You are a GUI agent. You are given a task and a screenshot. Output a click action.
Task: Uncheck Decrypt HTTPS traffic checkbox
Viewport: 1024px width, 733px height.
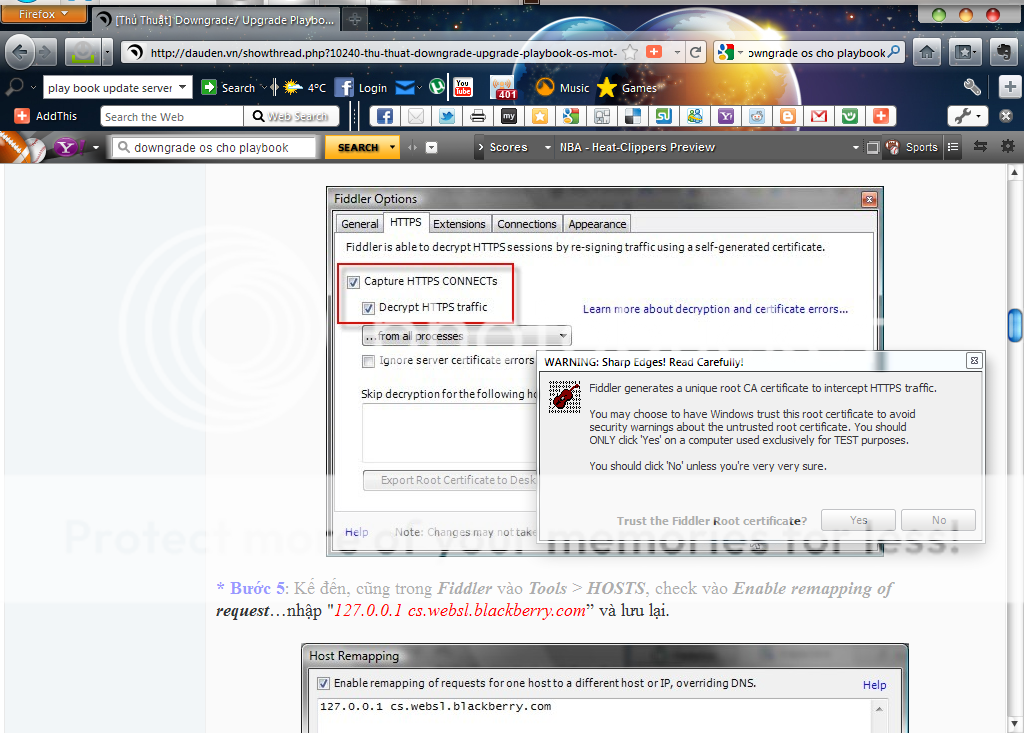368,307
